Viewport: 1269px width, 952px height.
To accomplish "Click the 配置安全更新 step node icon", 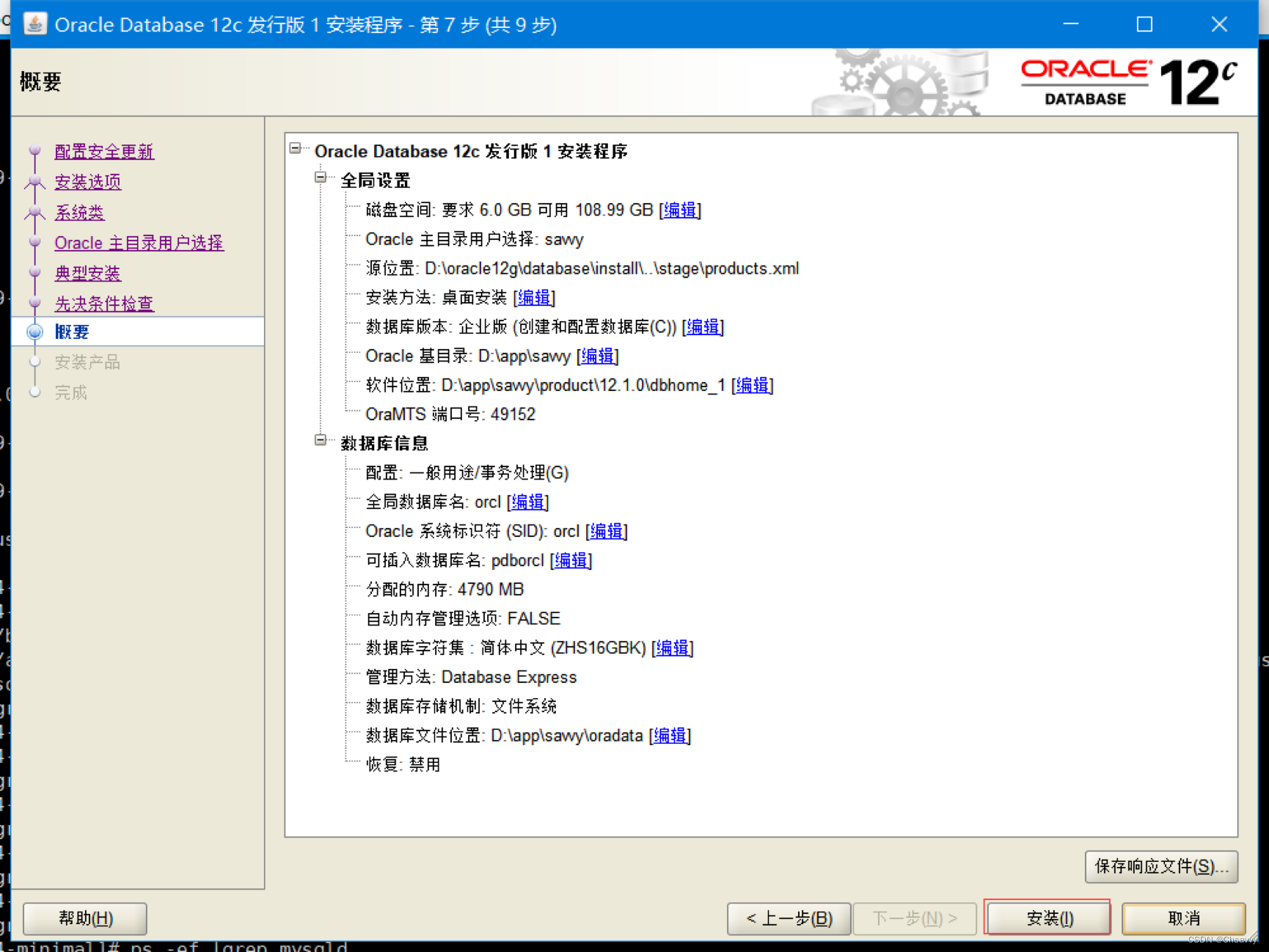I will [34, 151].
